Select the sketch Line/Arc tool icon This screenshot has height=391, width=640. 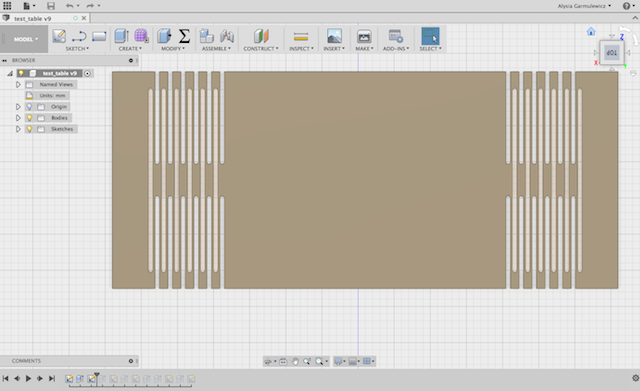[x=79, y=36]
